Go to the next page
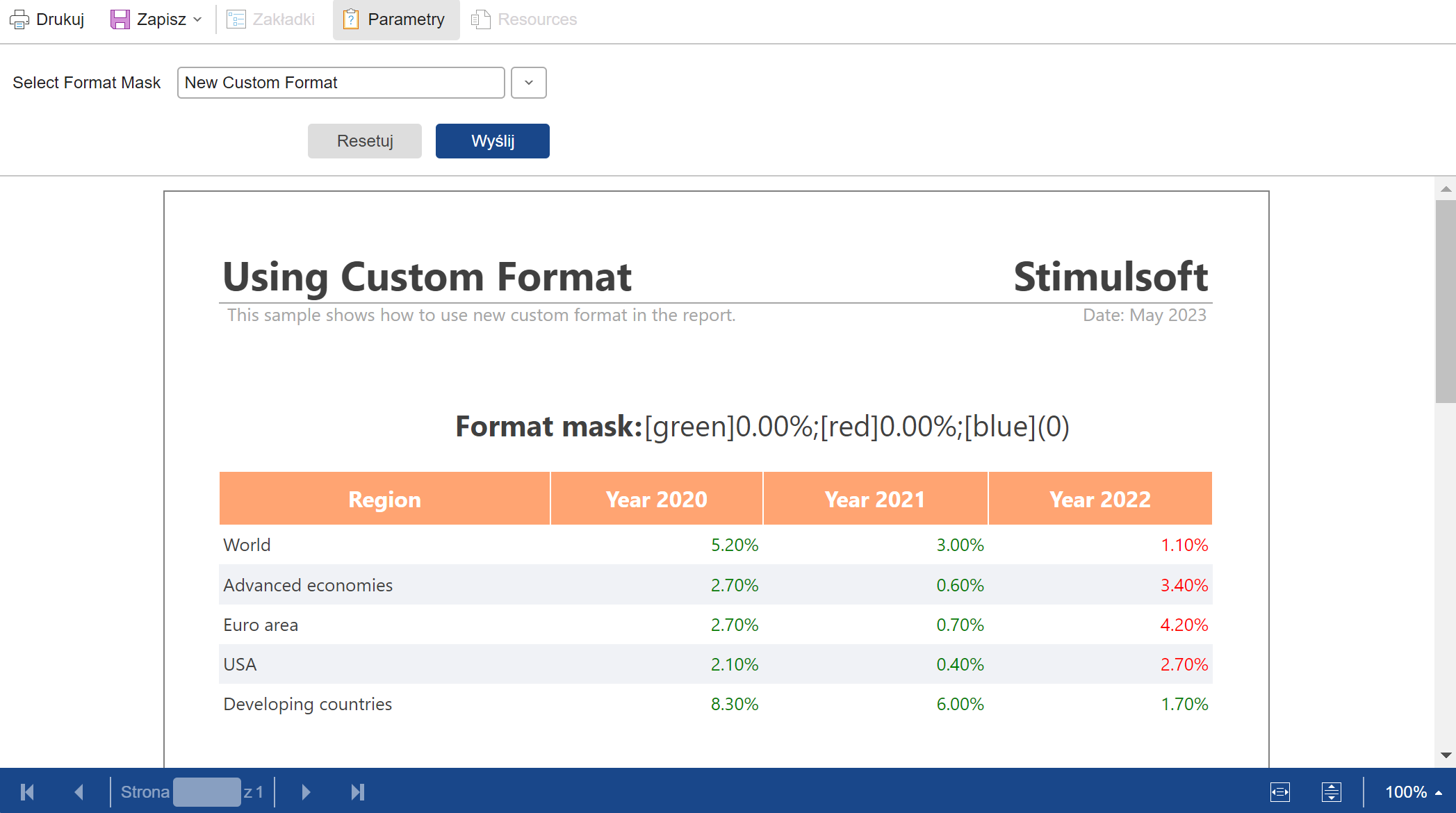The image size is (1456, 813). click(x=306, y=792)
